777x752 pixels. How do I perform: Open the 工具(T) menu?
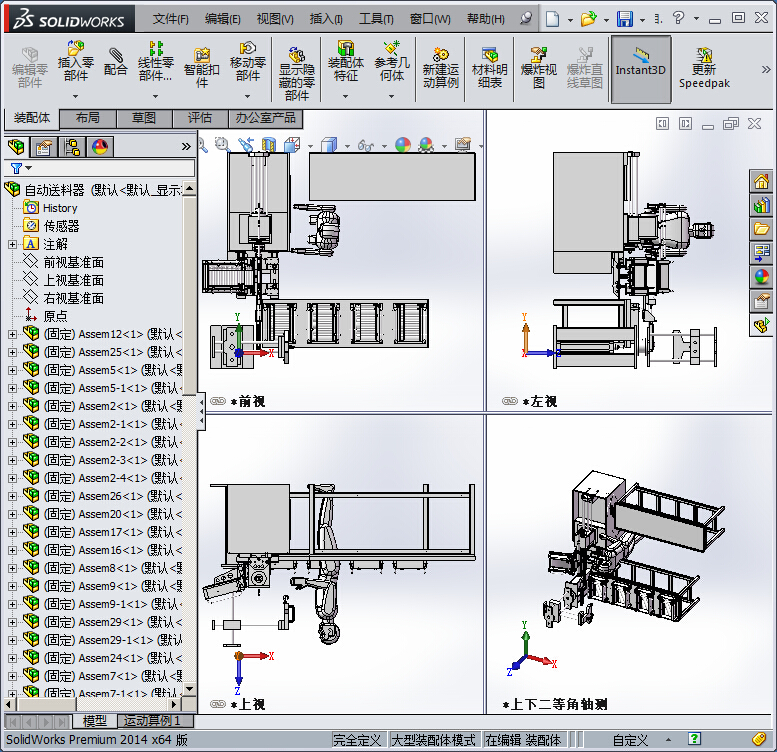tap(376, 19)
